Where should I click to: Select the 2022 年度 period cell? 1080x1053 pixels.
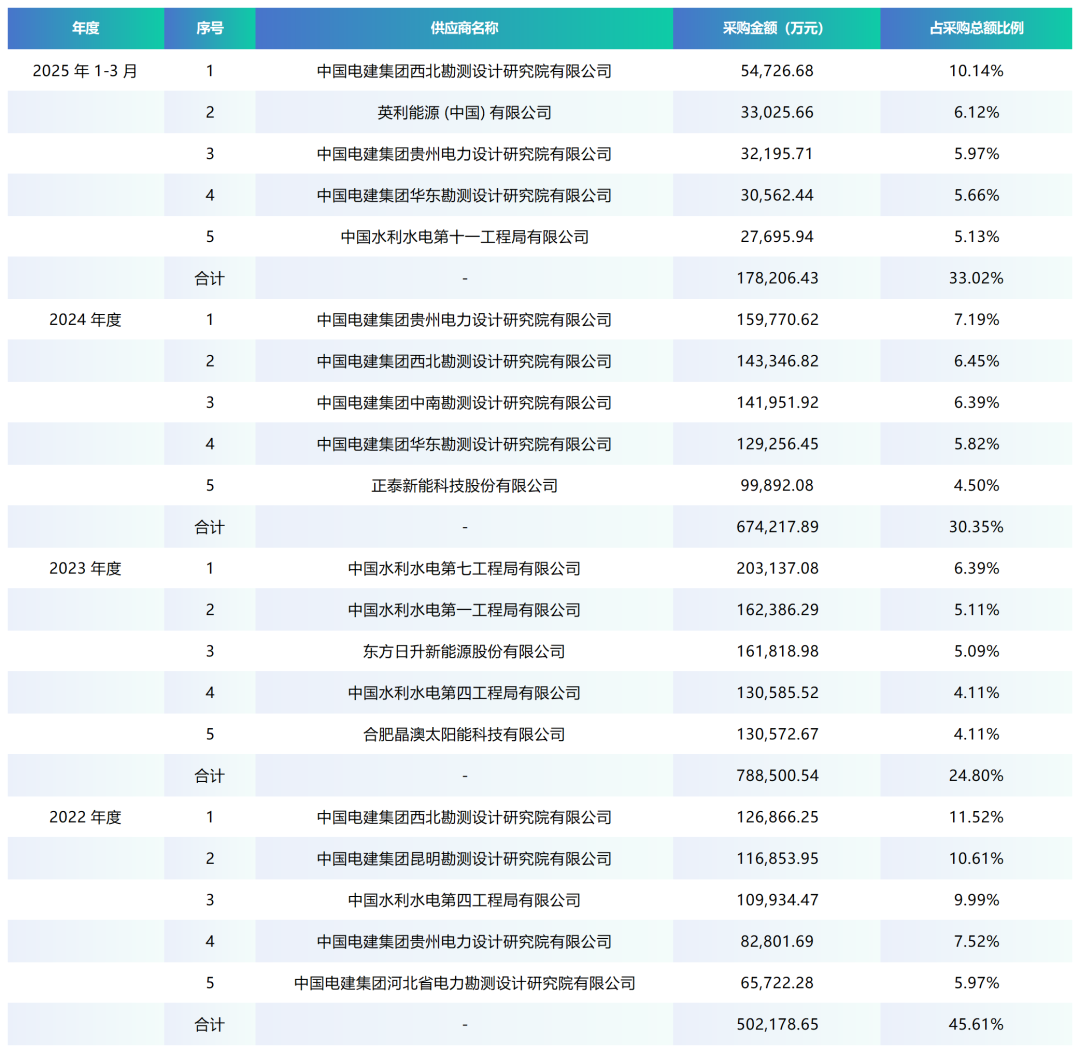(85, 817)
